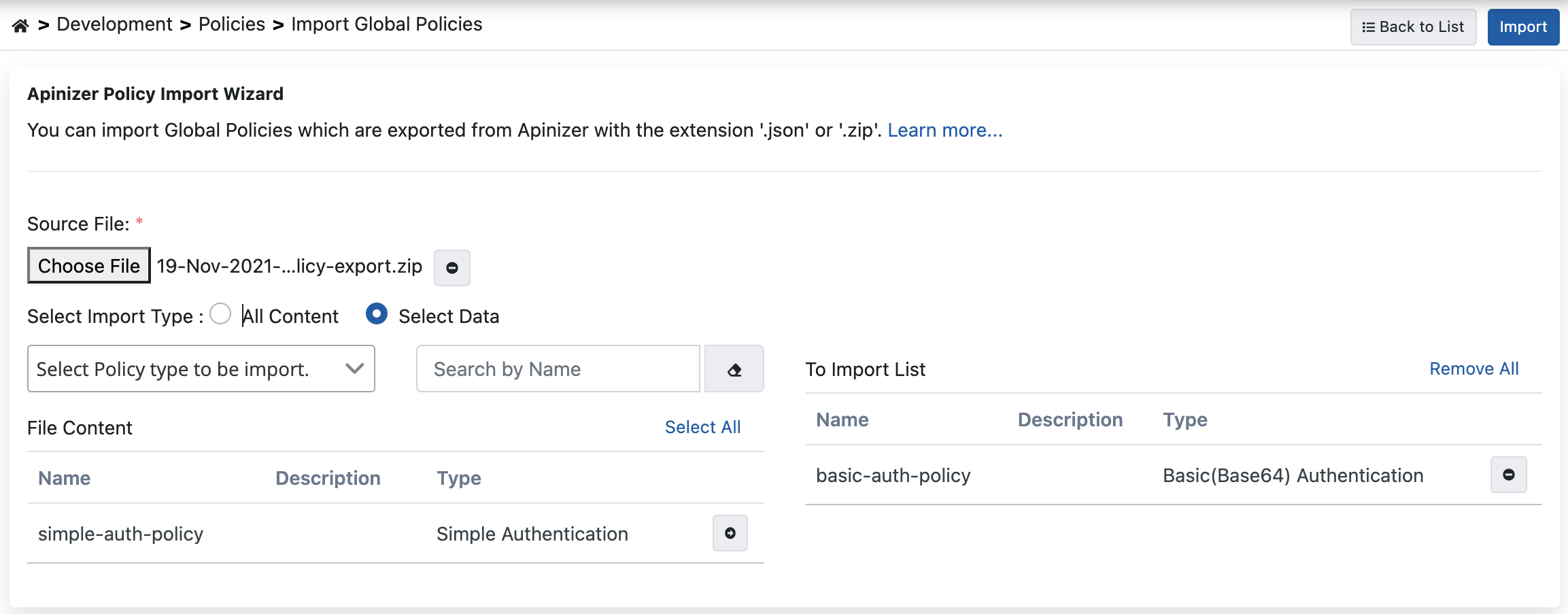Click the basic-auth-policy row name

[x=893, y=476]
